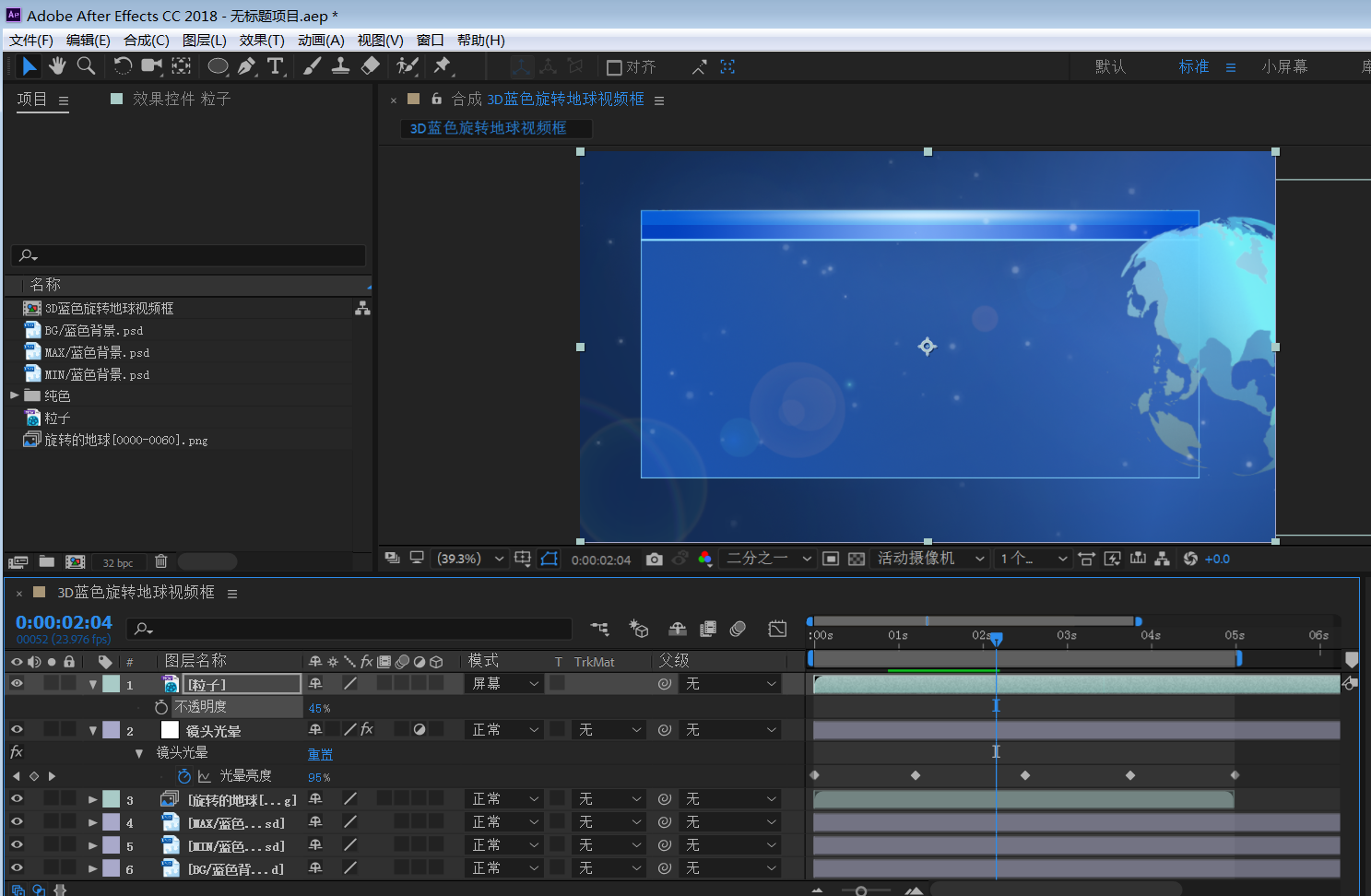This screenshot has height=896, width=1371.
Task: Click the 32 bpc color depth button
Action: point(118,562)
